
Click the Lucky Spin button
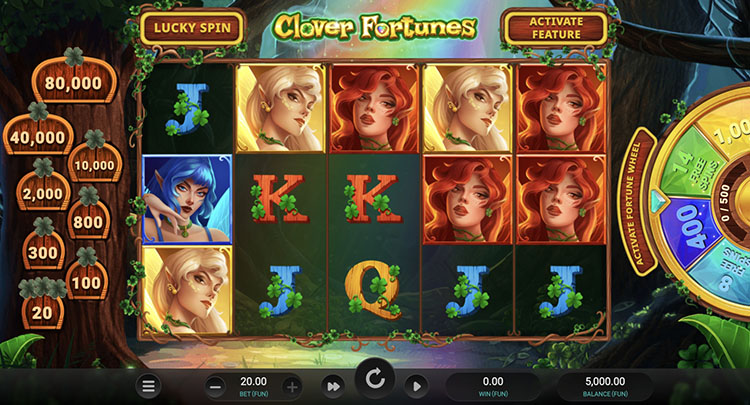point(192,28)
